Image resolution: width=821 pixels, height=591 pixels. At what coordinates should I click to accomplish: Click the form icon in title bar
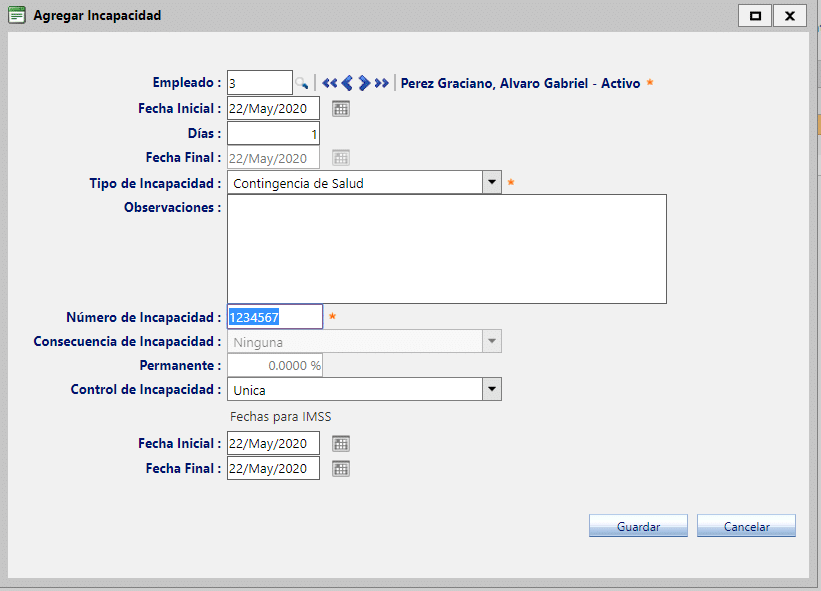17,16
